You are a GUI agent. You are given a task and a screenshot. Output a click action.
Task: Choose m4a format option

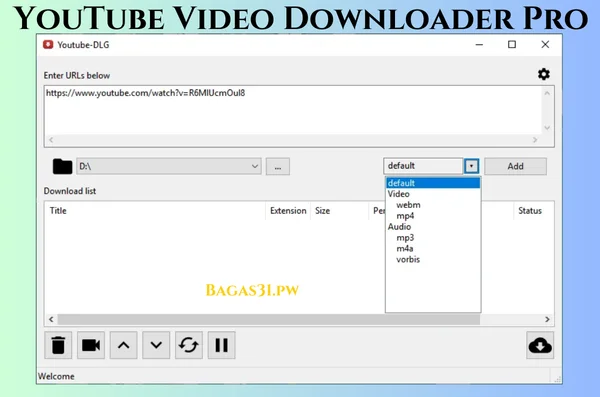(433, 248)
